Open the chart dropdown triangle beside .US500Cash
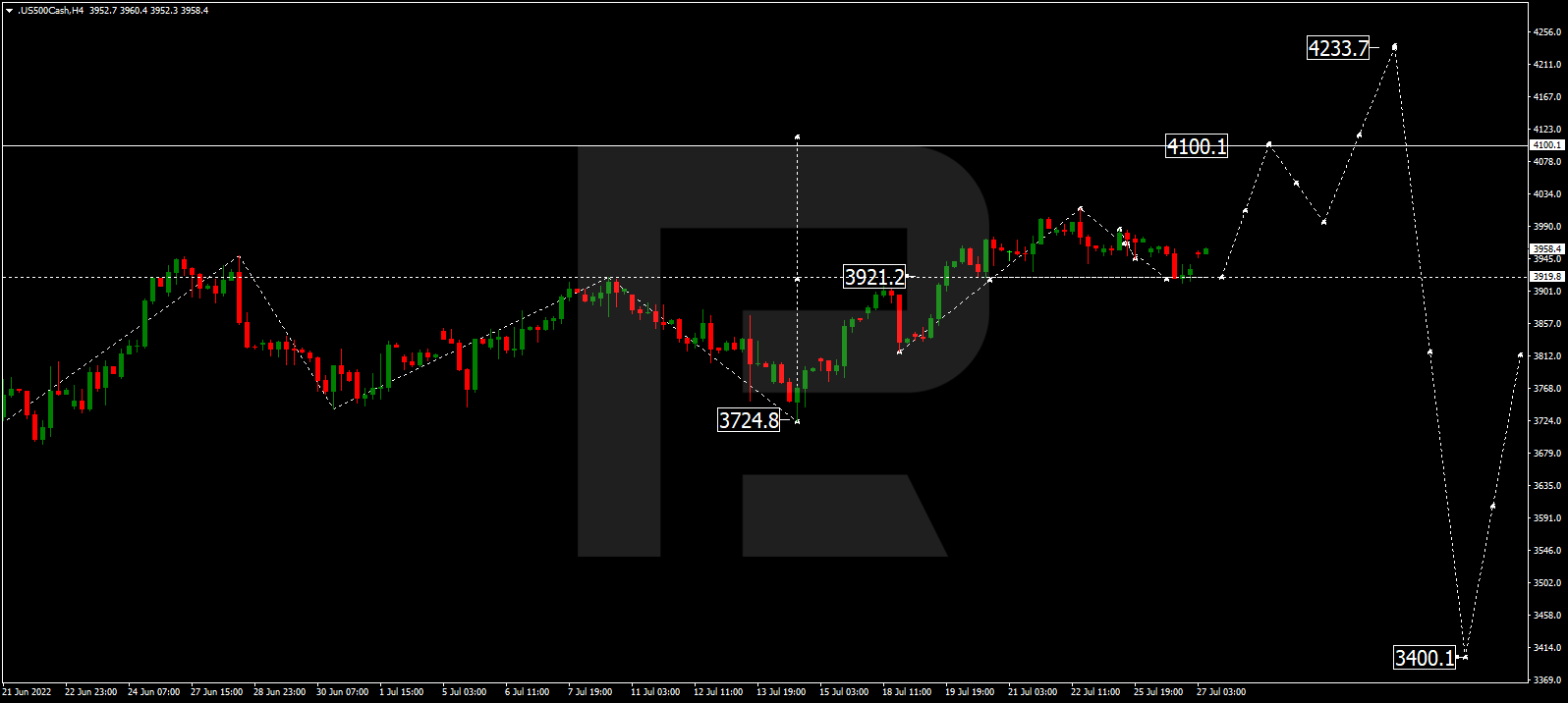The image size is (1568, 703). 9,11
